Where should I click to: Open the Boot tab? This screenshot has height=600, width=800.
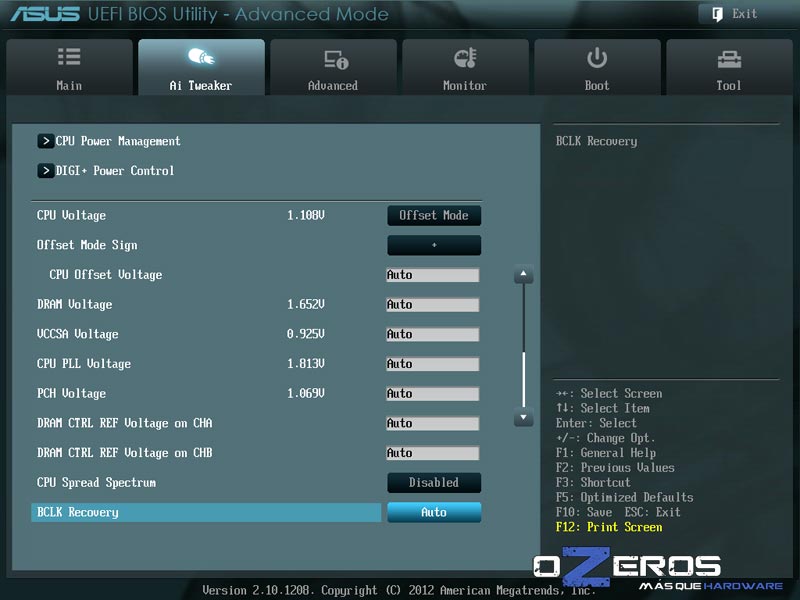click(x=597, y=67)
